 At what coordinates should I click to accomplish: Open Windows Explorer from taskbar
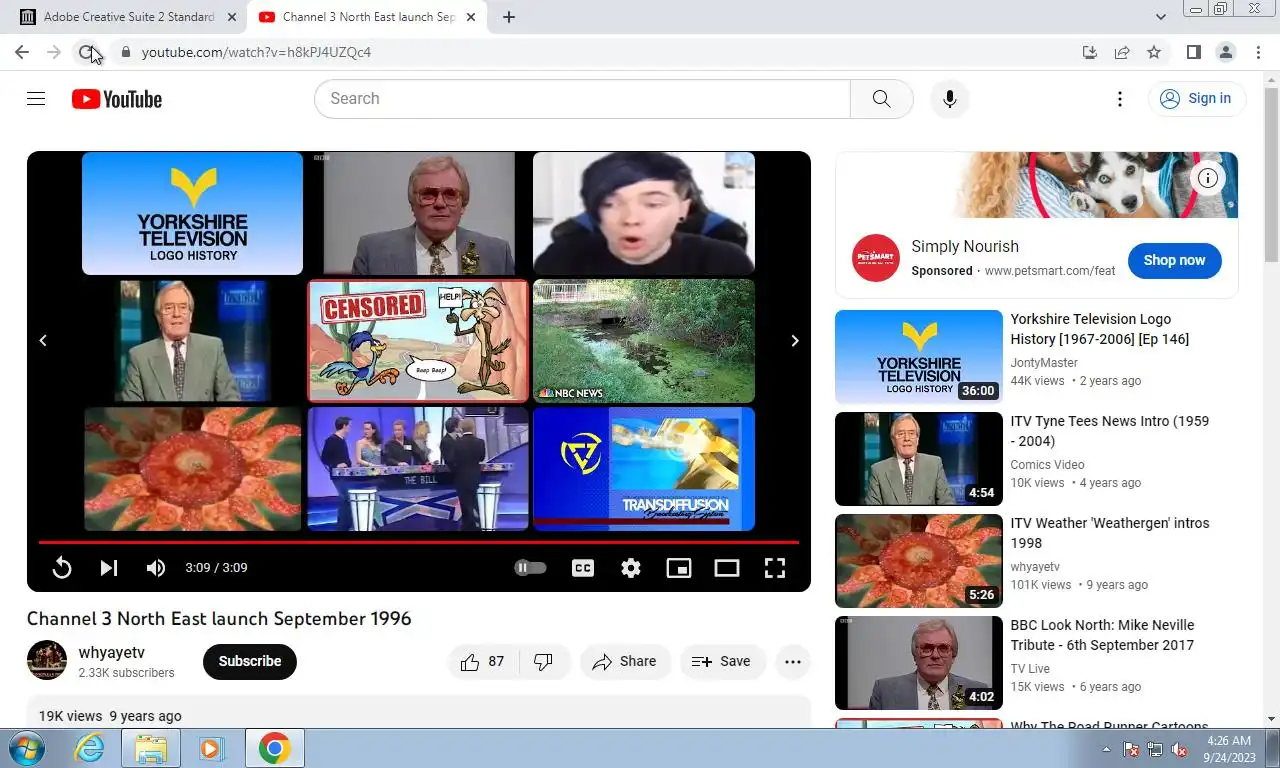[151, 748]
